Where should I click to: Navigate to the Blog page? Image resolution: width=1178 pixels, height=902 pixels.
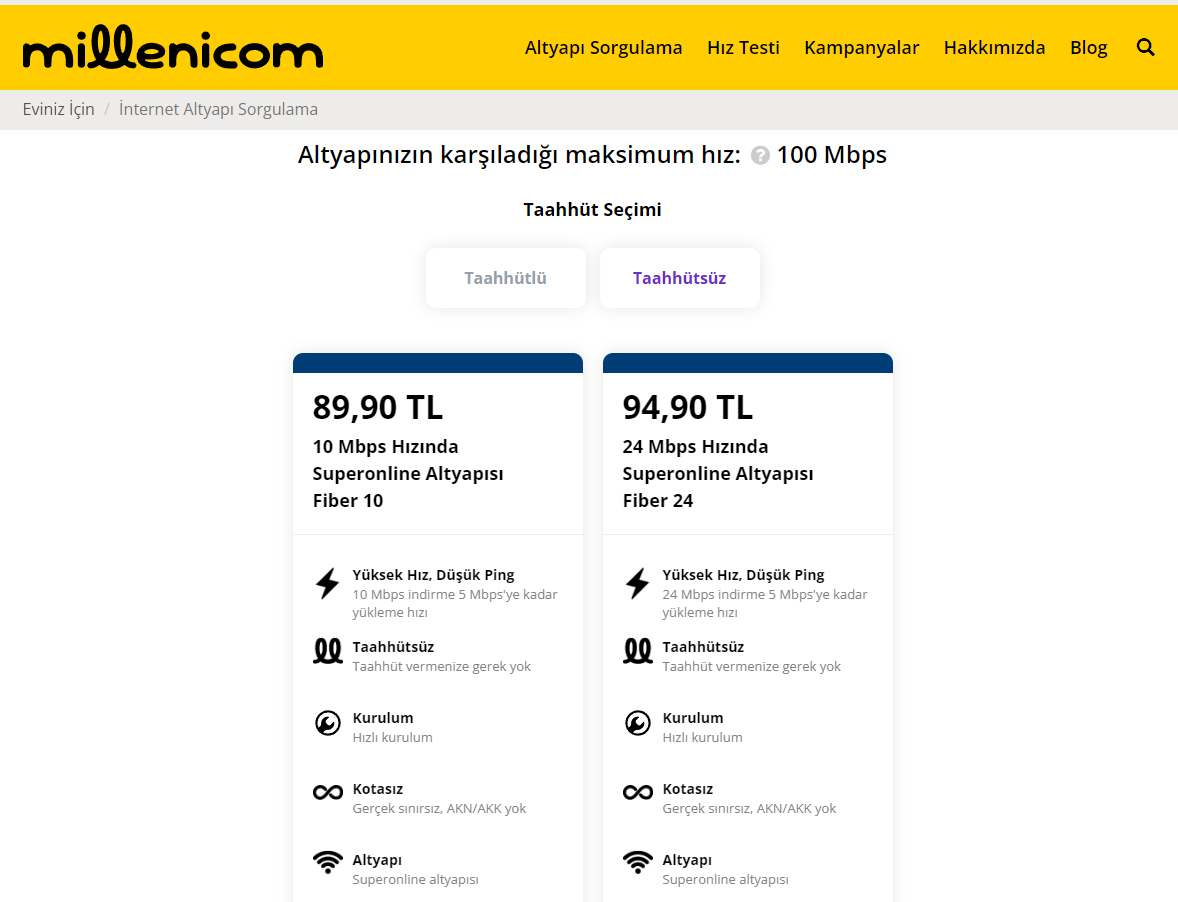pyautogui.click(x=1088, y=47)
